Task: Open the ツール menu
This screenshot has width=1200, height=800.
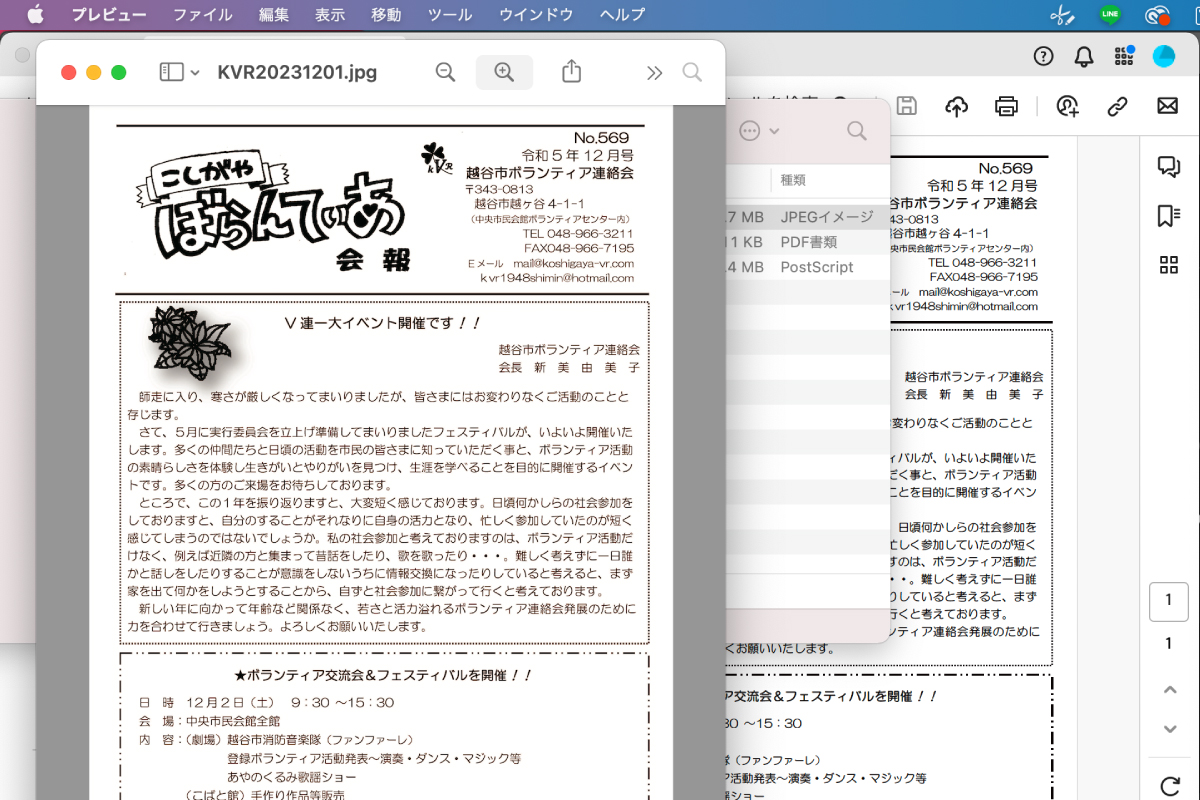Action: [x=449, y=14]
